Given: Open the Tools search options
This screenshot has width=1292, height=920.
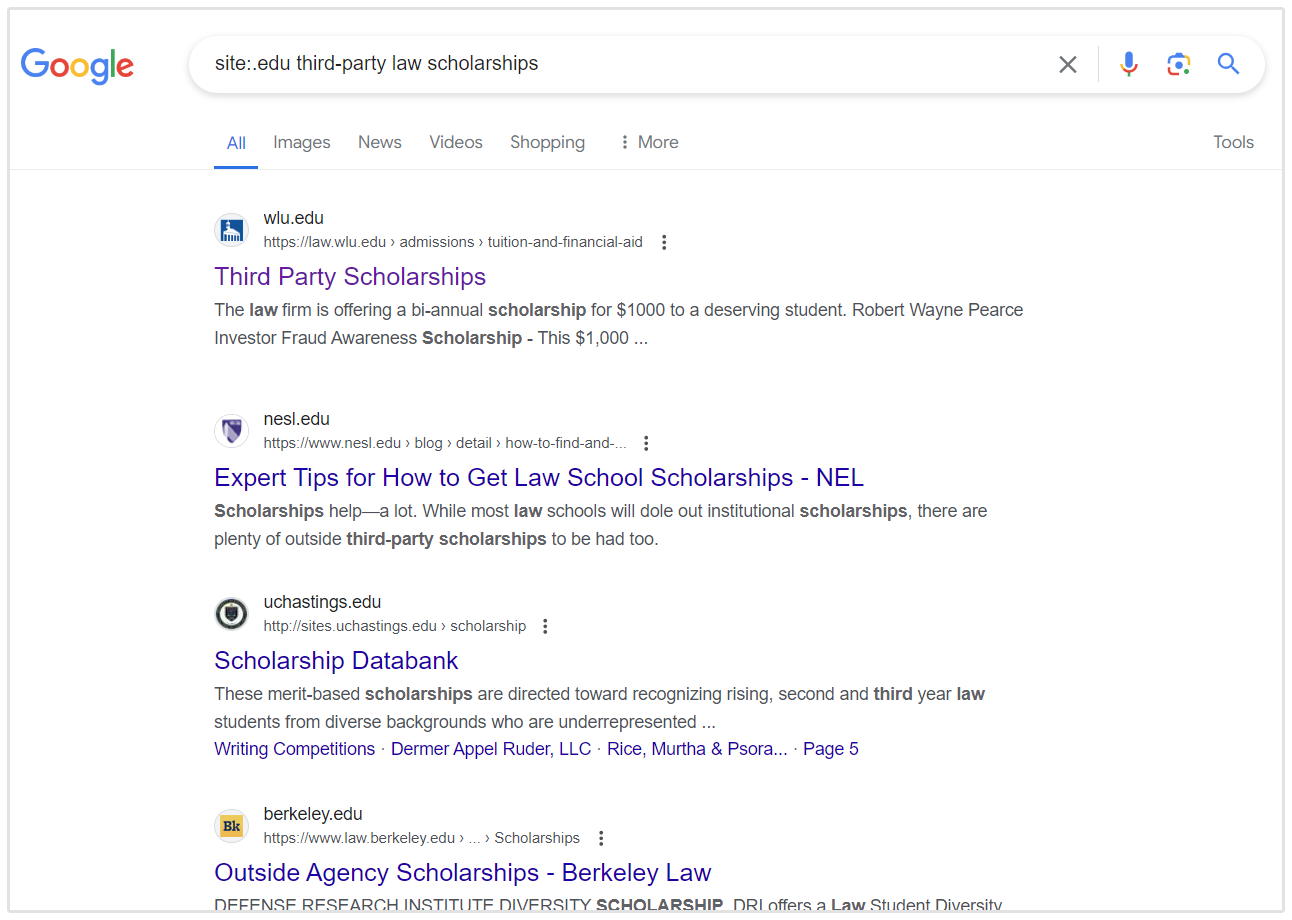Looking at the screenshot, I should (x=1233, y=142).
